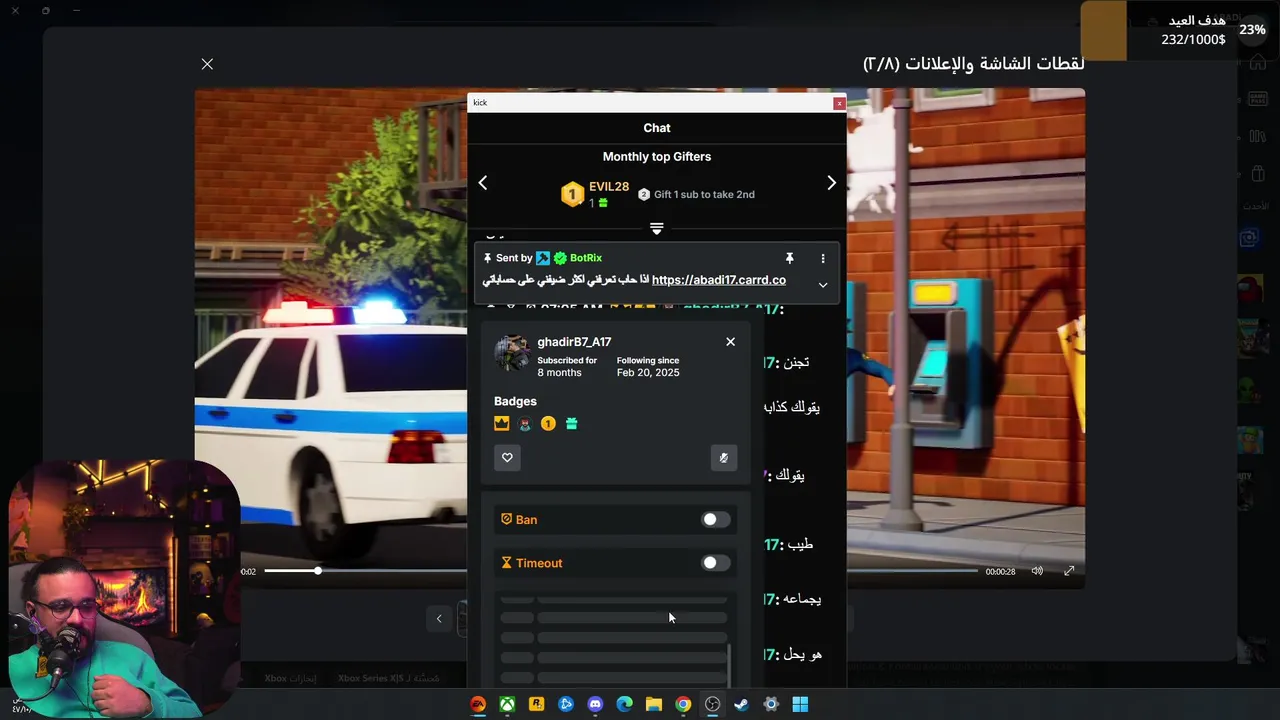Open Discord from taskbar
Viewport: 1280px width, 720px height.
coord(595,704)
